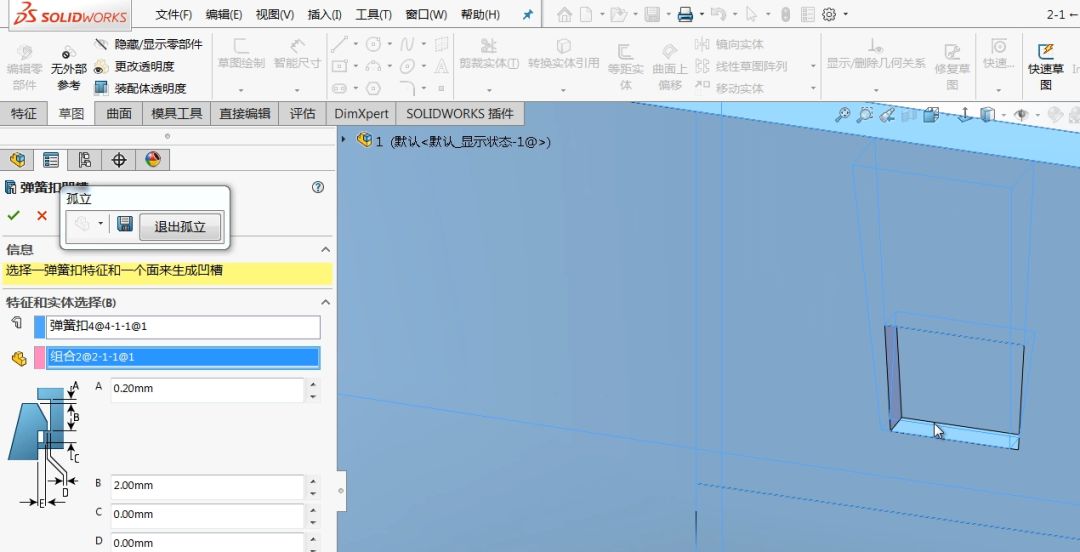The height and width of the screenshot is (552, 1080).
Task: Click the C value field 0.00mm
Action: [x=207, y=515]
